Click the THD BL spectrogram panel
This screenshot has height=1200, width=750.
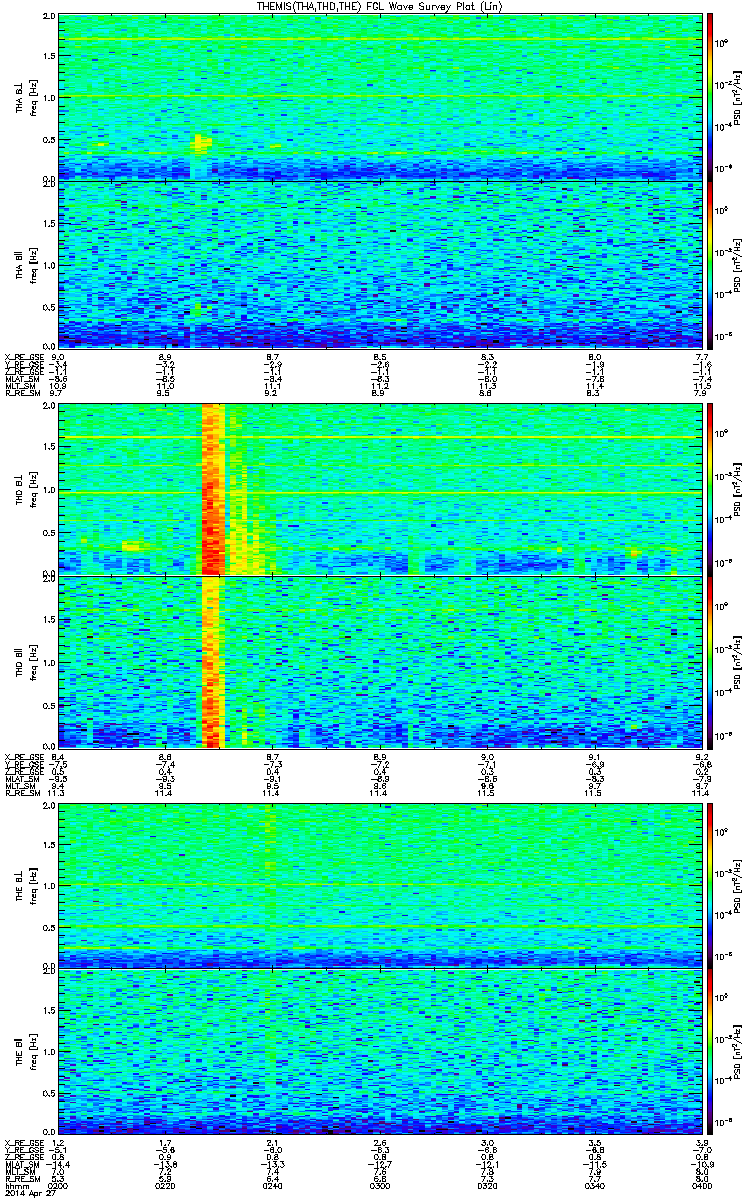[x=380, y=488]
